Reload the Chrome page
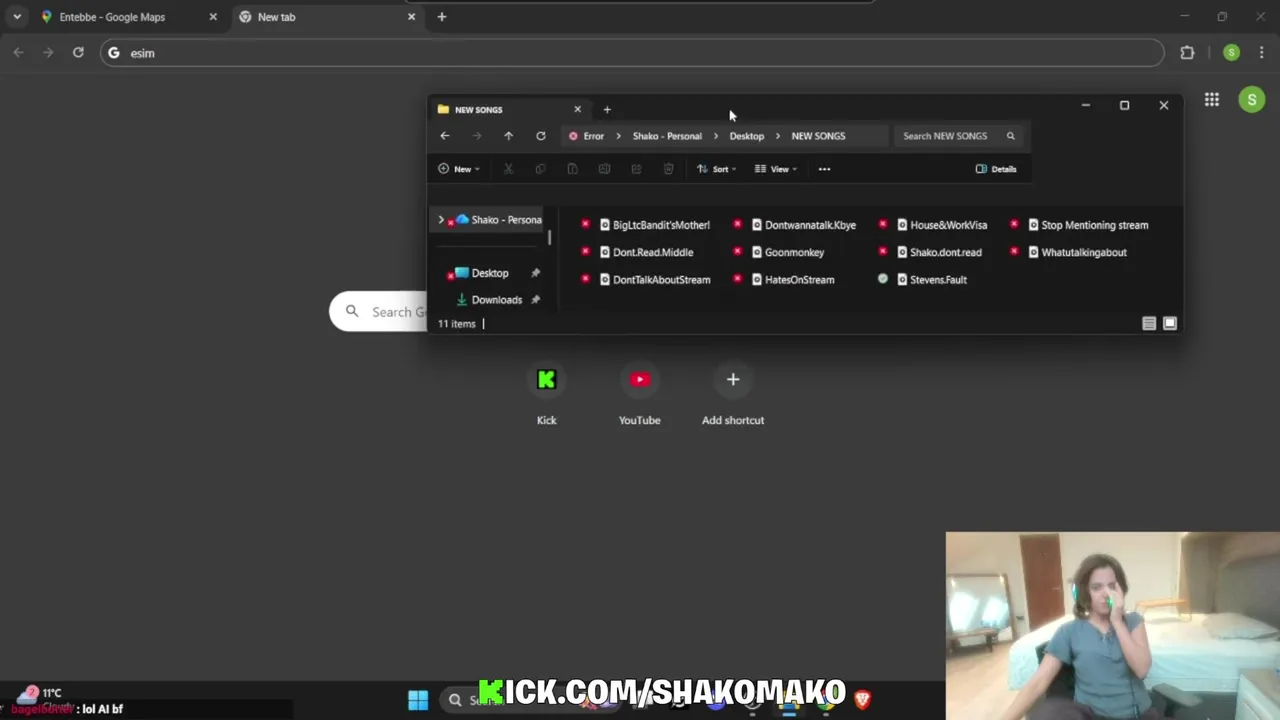Viewport: 1280px width, 720px height. (x=78, y=52)
